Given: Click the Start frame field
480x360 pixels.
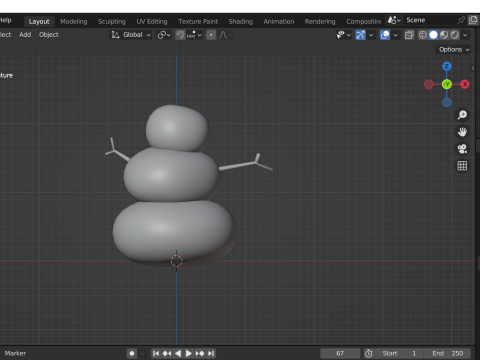Looking at the screenshot, I should pyautogui.click(x=399, y=353).
